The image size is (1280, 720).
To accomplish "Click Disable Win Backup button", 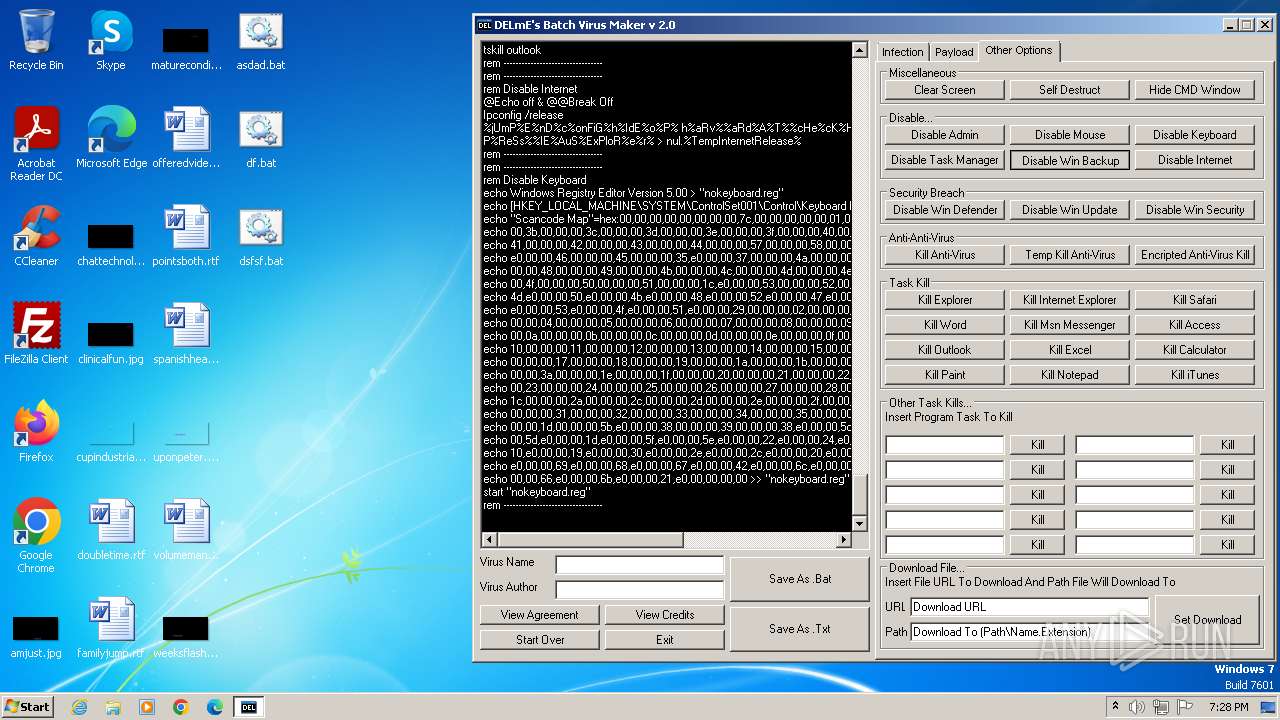I will tap(1069, 160).
